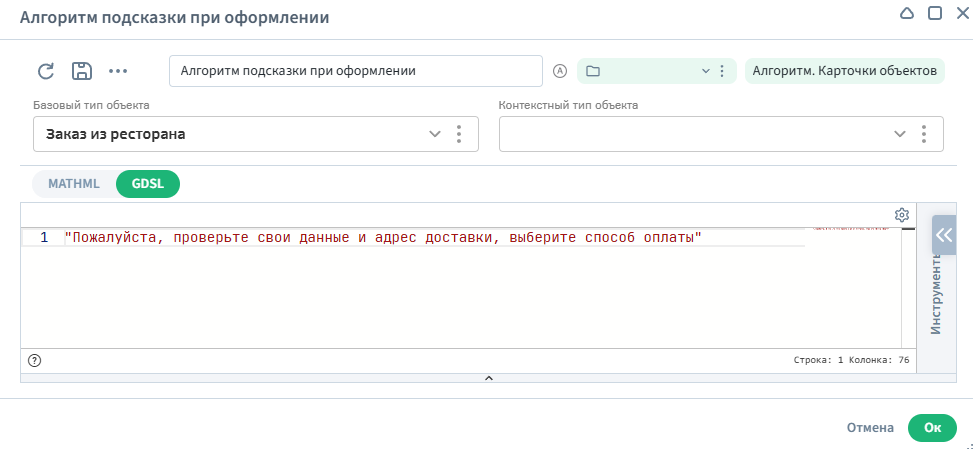Expand the tools panel with double chevron
The image size is (973, 449).
944,236
